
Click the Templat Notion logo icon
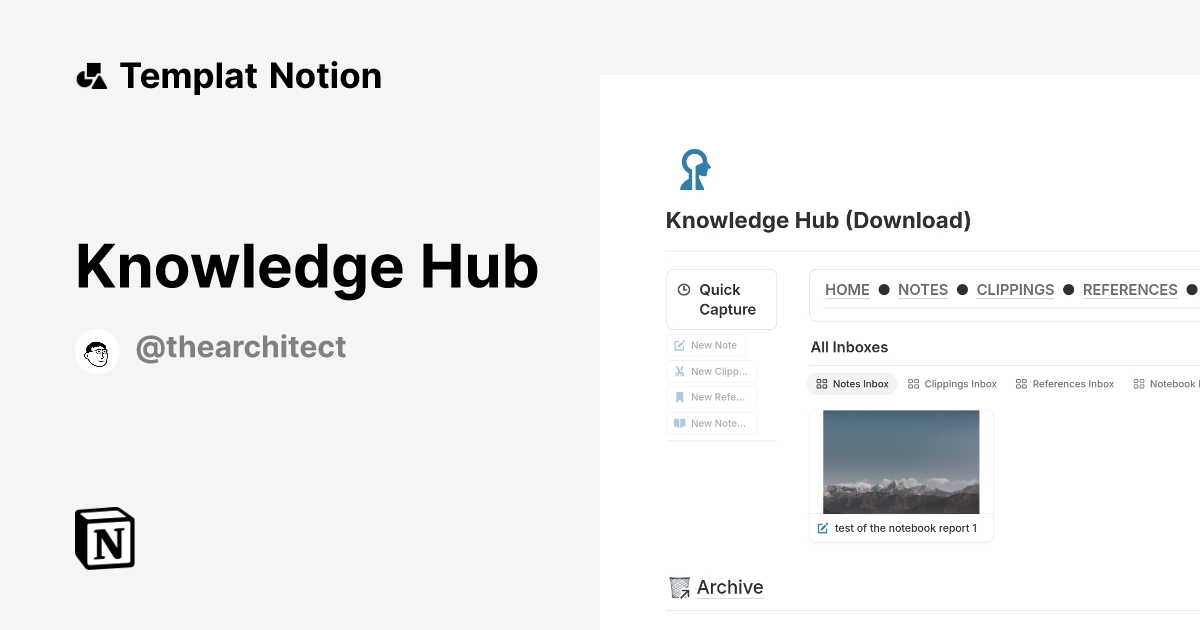91,75
